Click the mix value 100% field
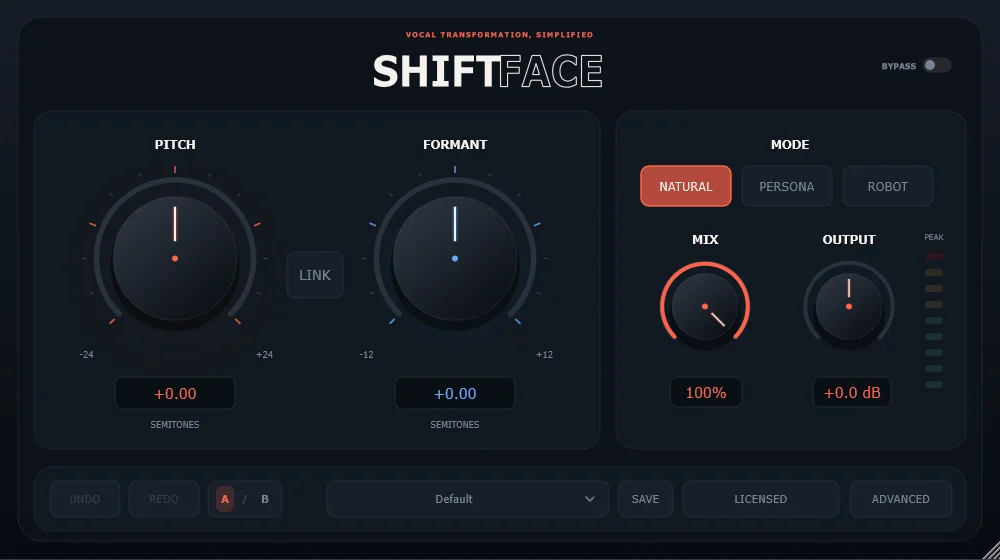This screenshot has height=560, width=1000. click(x=705, y=392)
